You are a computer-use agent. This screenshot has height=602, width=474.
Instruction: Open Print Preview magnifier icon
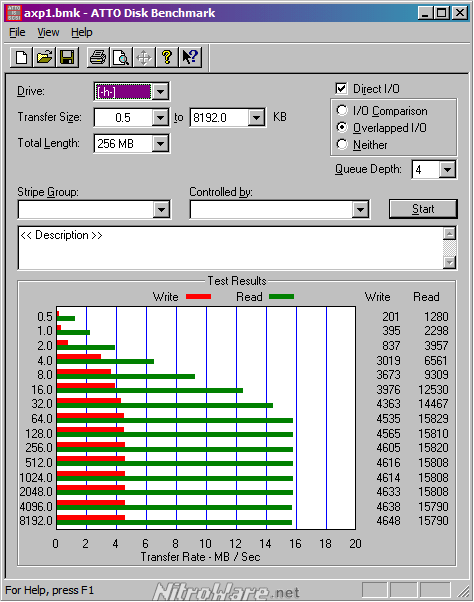(121, 58)
